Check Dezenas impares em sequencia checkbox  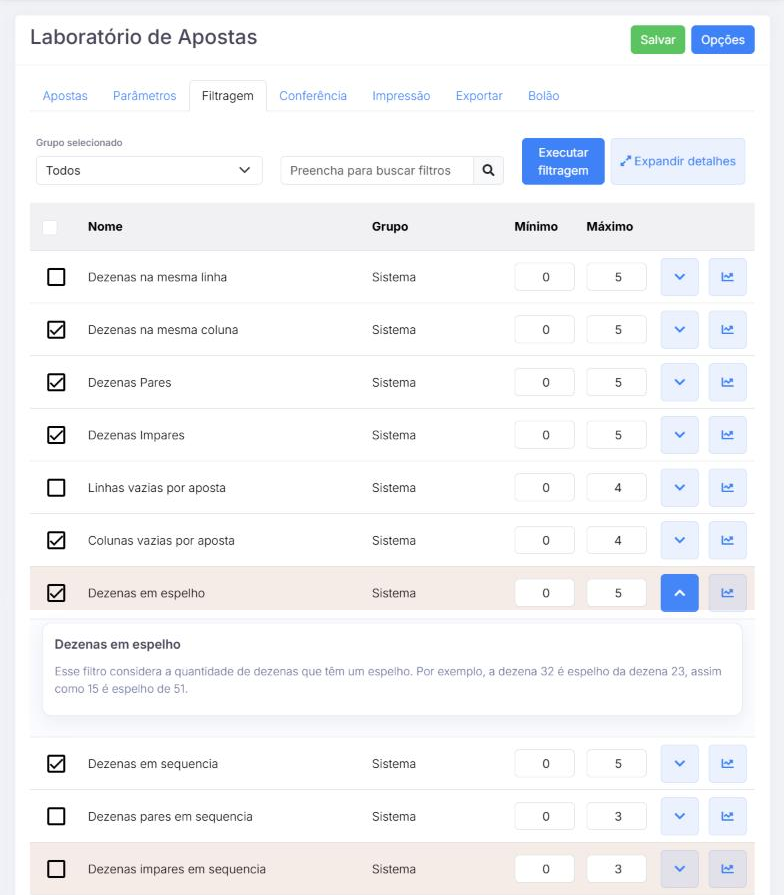tap(56, 869)
